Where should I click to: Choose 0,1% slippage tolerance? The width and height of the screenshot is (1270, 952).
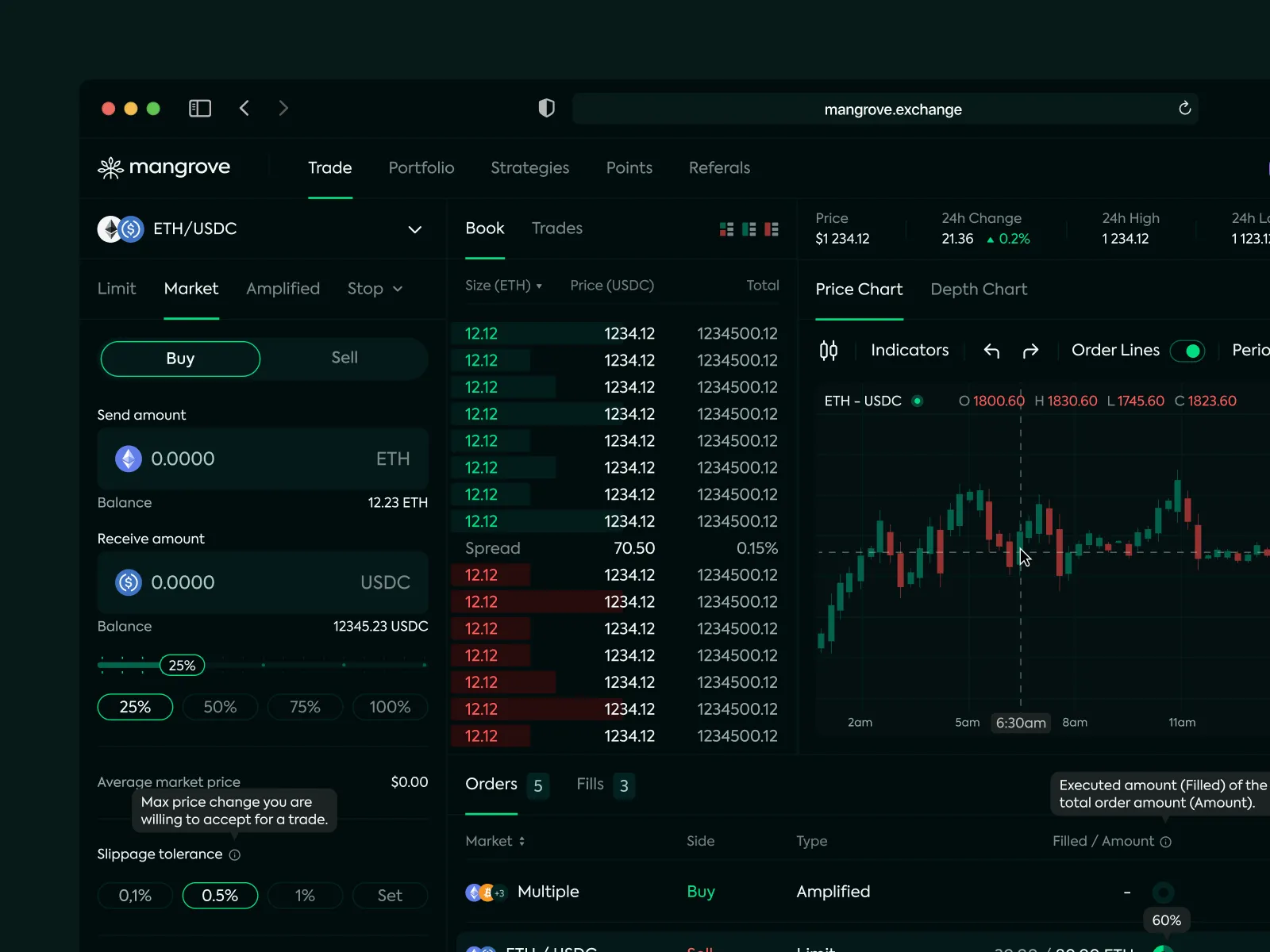pyautogui.click(x=135, y=896)
